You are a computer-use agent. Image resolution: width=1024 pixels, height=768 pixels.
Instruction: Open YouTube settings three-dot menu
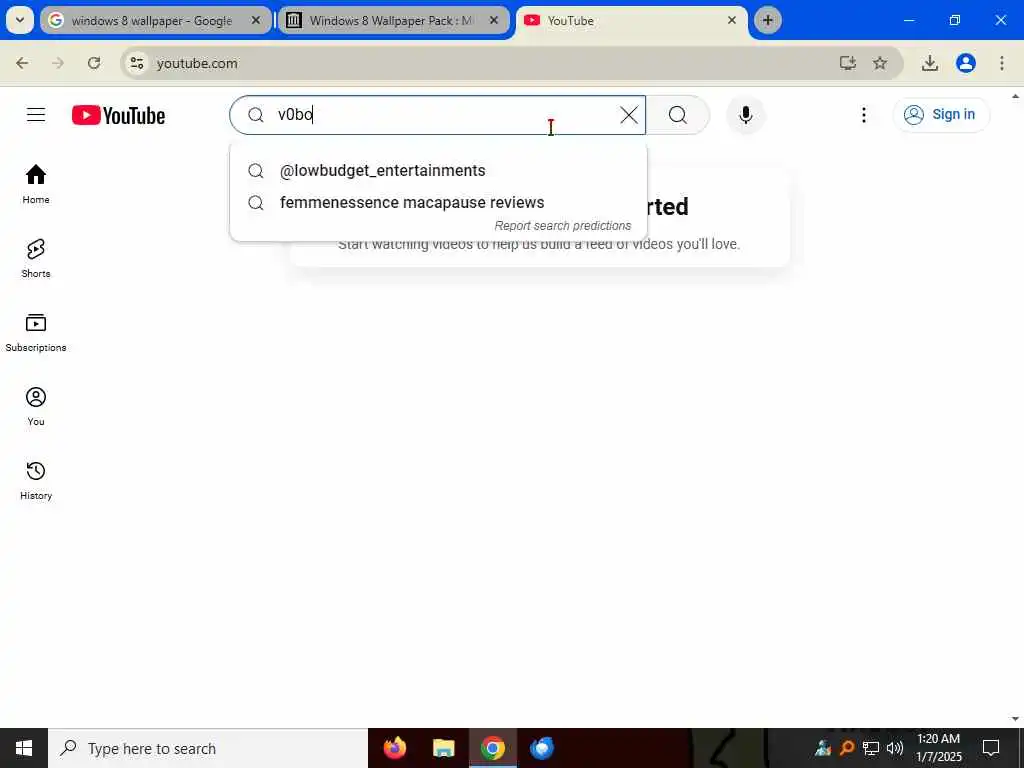(863, 115)
